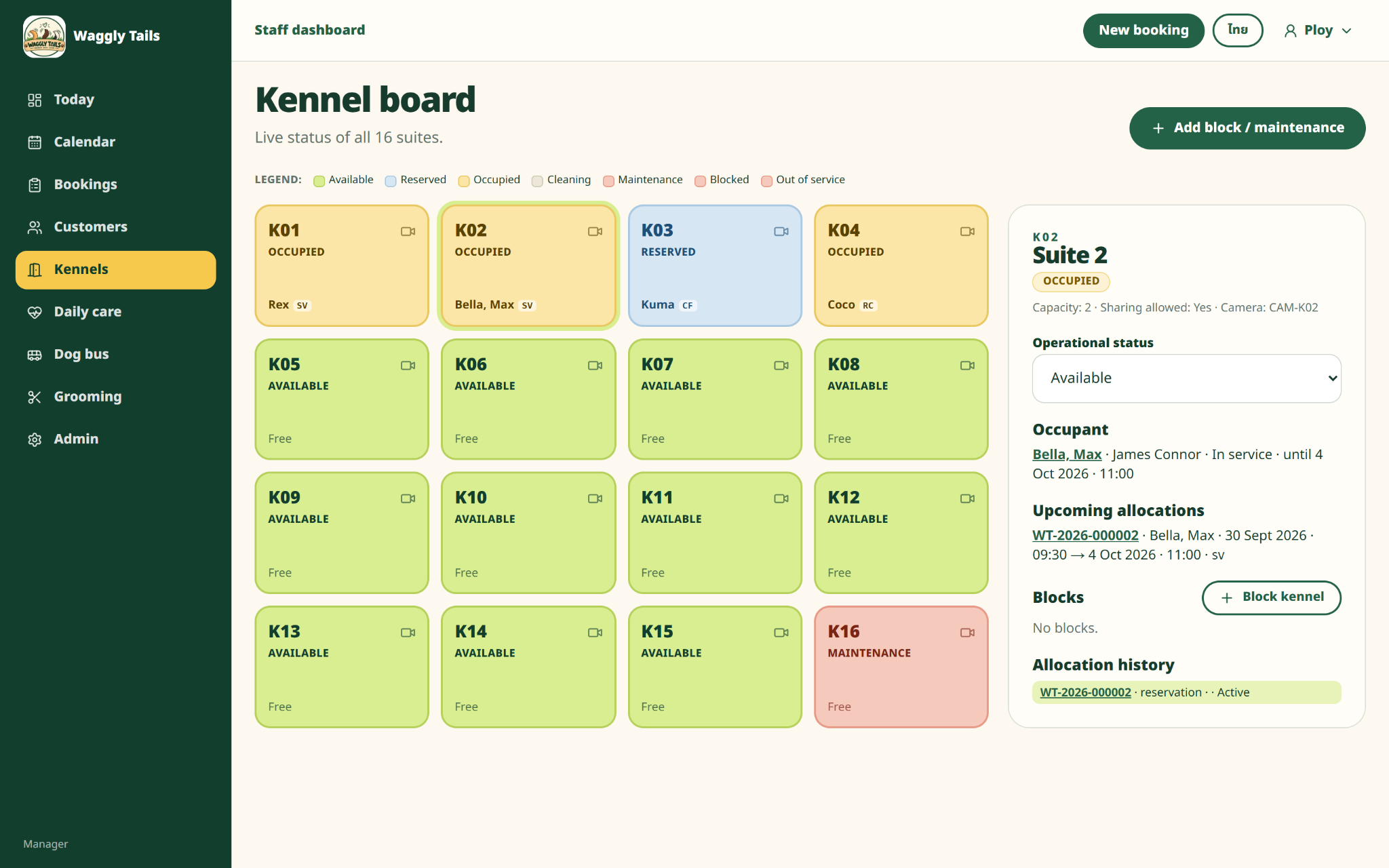Click the Waggly Tails logo

coord(45,37)
